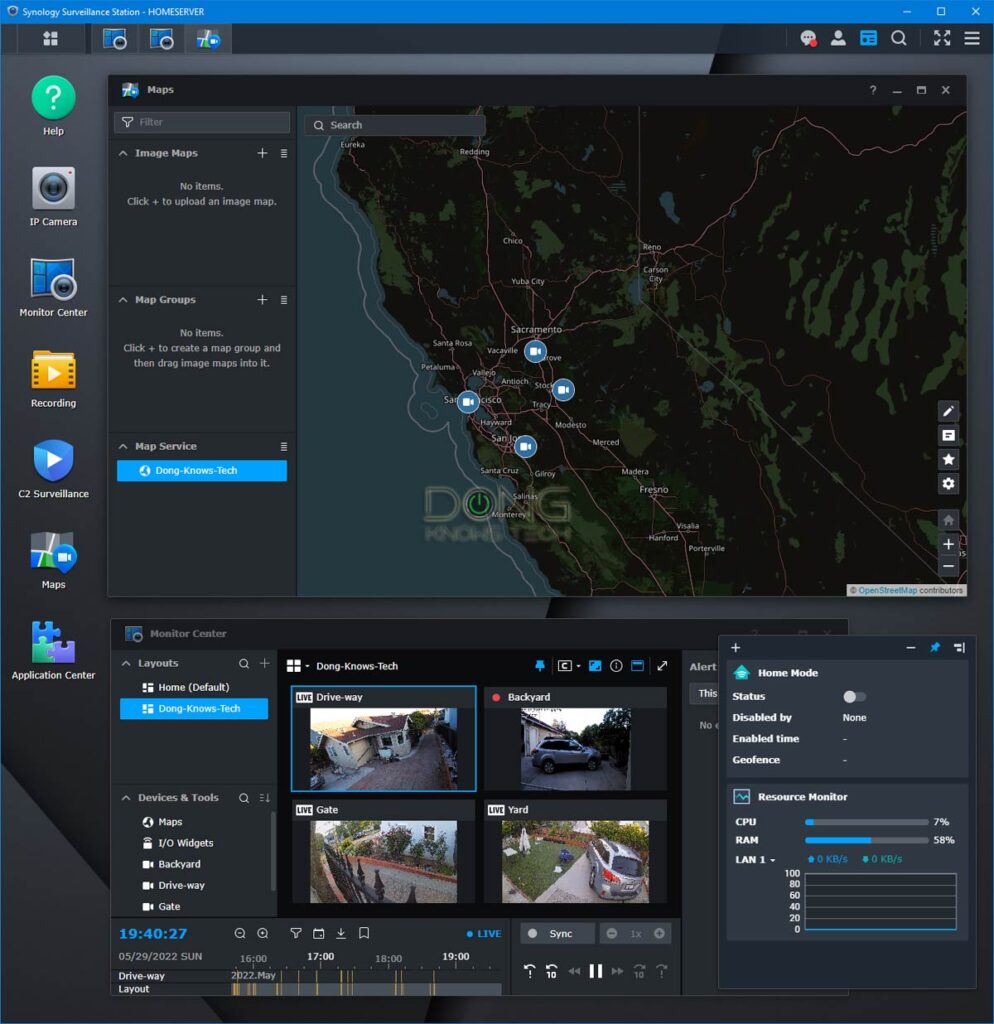Toggle the widgets panel icon in top bar
994x1024 pixels.
coord(868,39)
